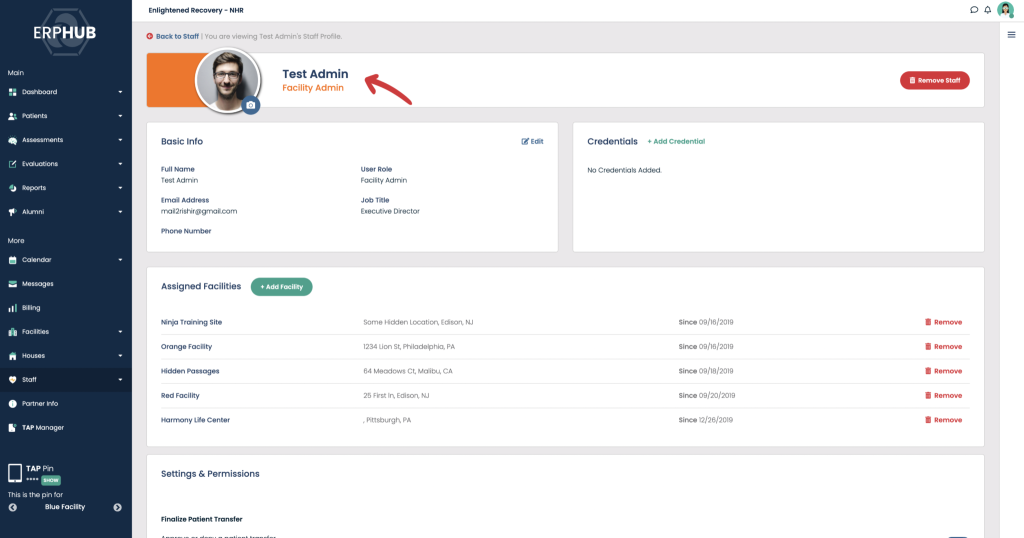This screenshot has height=538, width=1024.
Task: Expand the Assessments menu arrow
Action: pos(120,140)
